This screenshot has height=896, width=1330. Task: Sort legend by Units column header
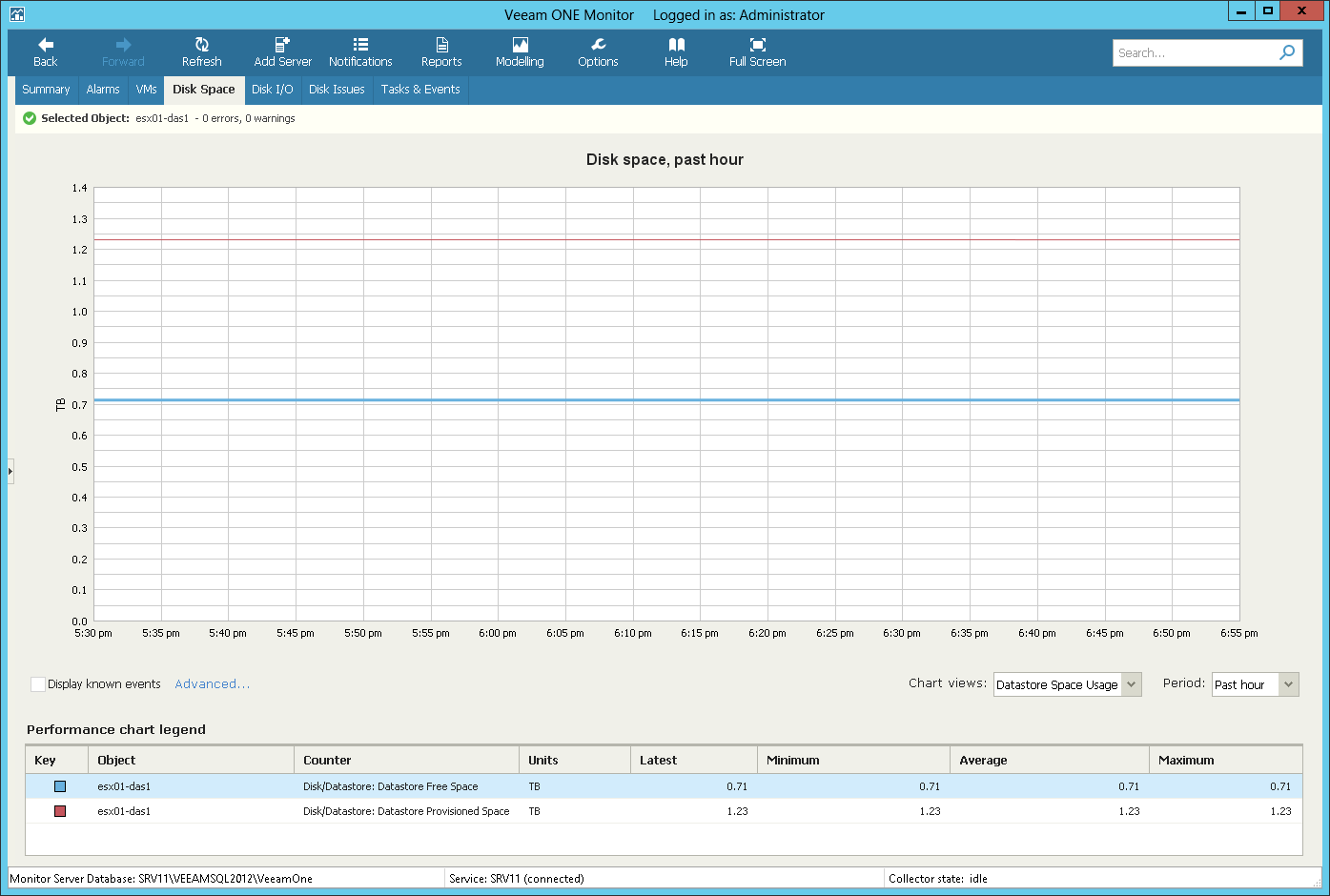[575, 760]
